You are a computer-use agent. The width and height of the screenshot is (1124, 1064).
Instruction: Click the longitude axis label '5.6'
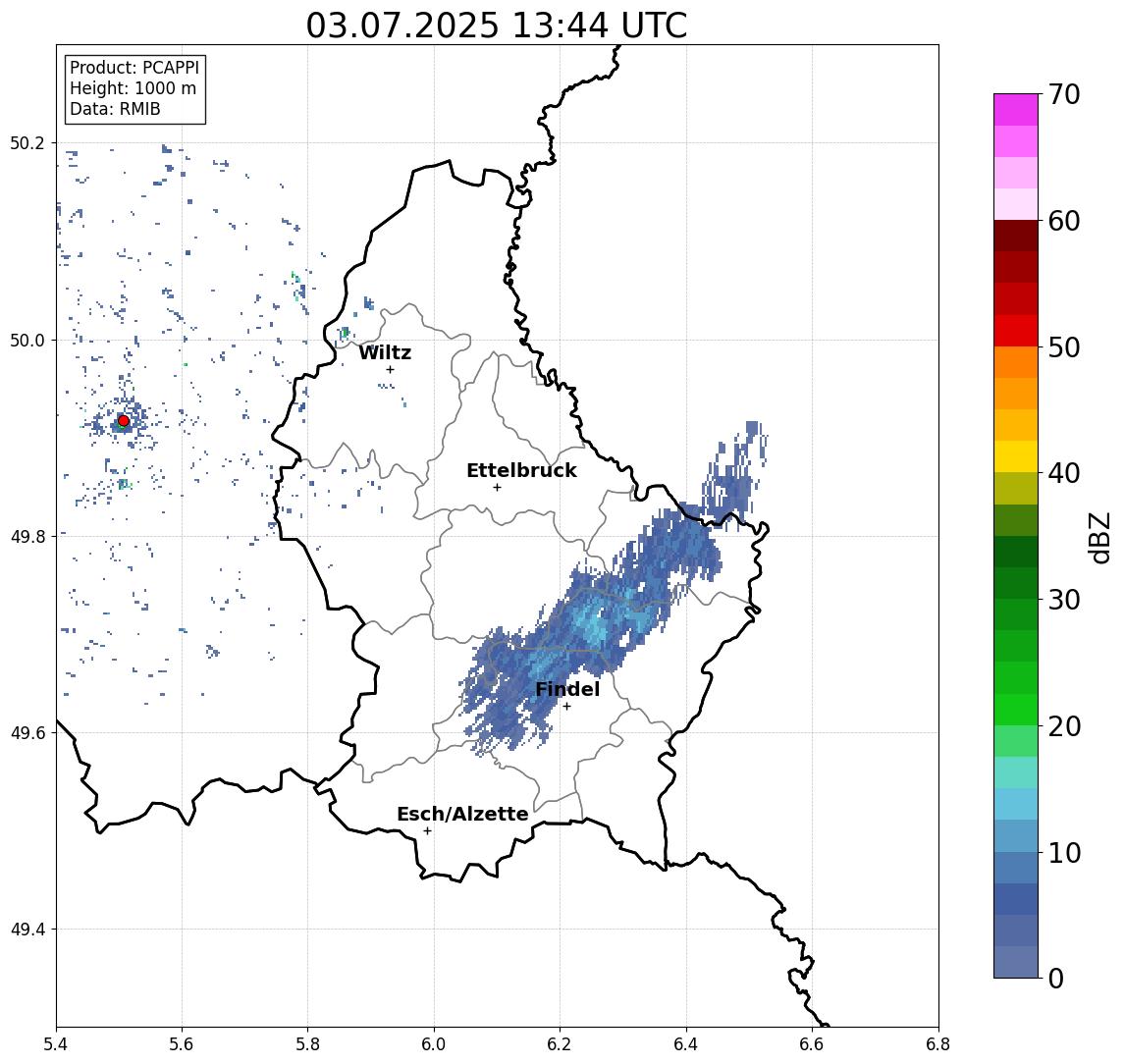click(x=182, y=1044)
